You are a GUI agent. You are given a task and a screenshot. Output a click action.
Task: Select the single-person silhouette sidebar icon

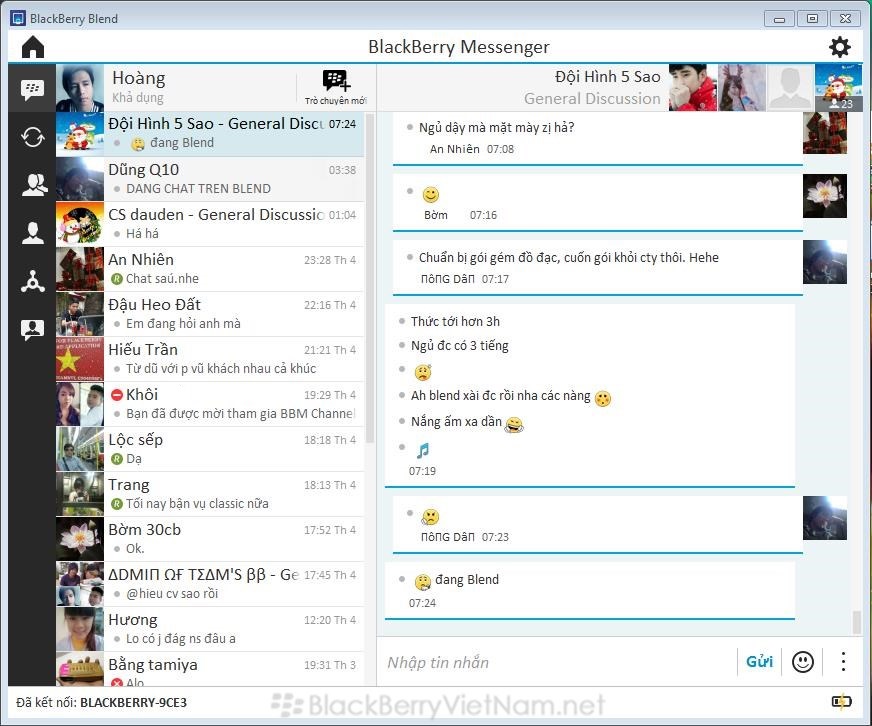click(32, 233)
